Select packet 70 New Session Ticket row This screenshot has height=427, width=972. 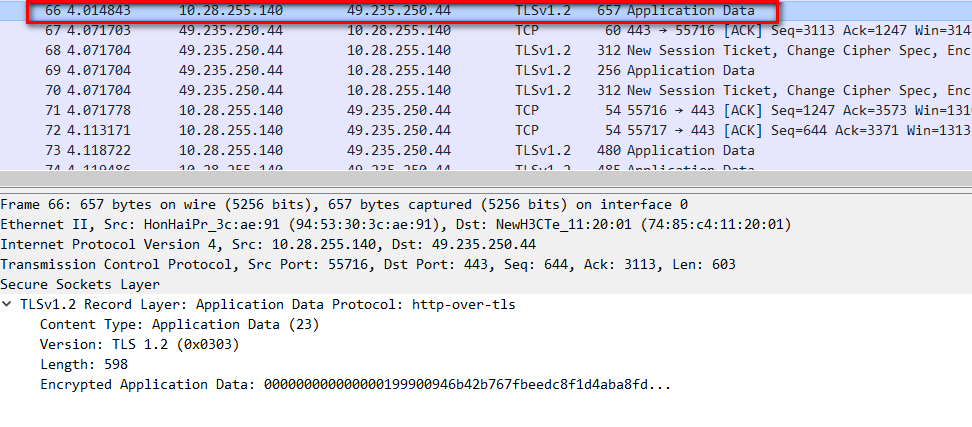coord(400,91)
